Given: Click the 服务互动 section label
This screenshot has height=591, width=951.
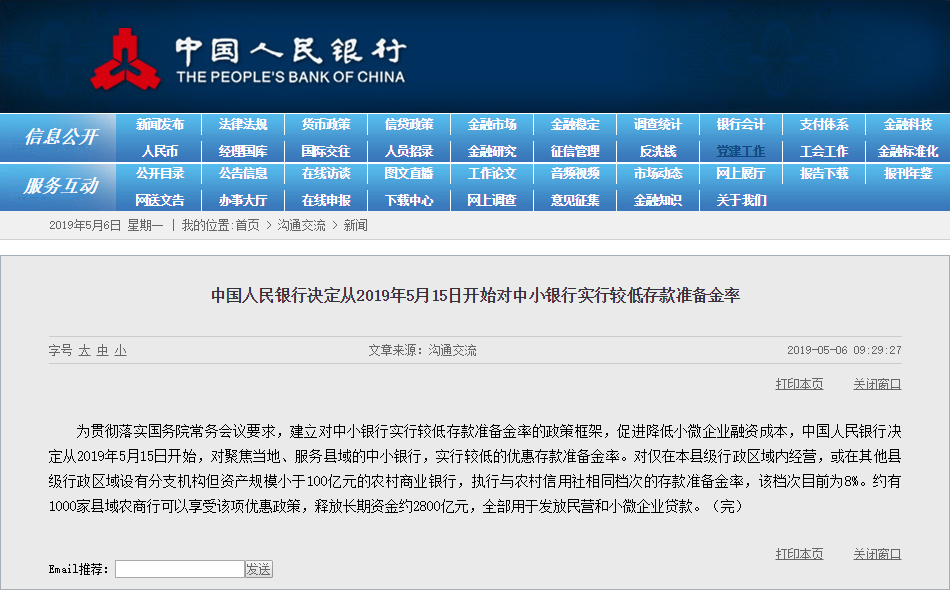Looking at the screenshot, I should pyautogui.click(x=61, y=186).
